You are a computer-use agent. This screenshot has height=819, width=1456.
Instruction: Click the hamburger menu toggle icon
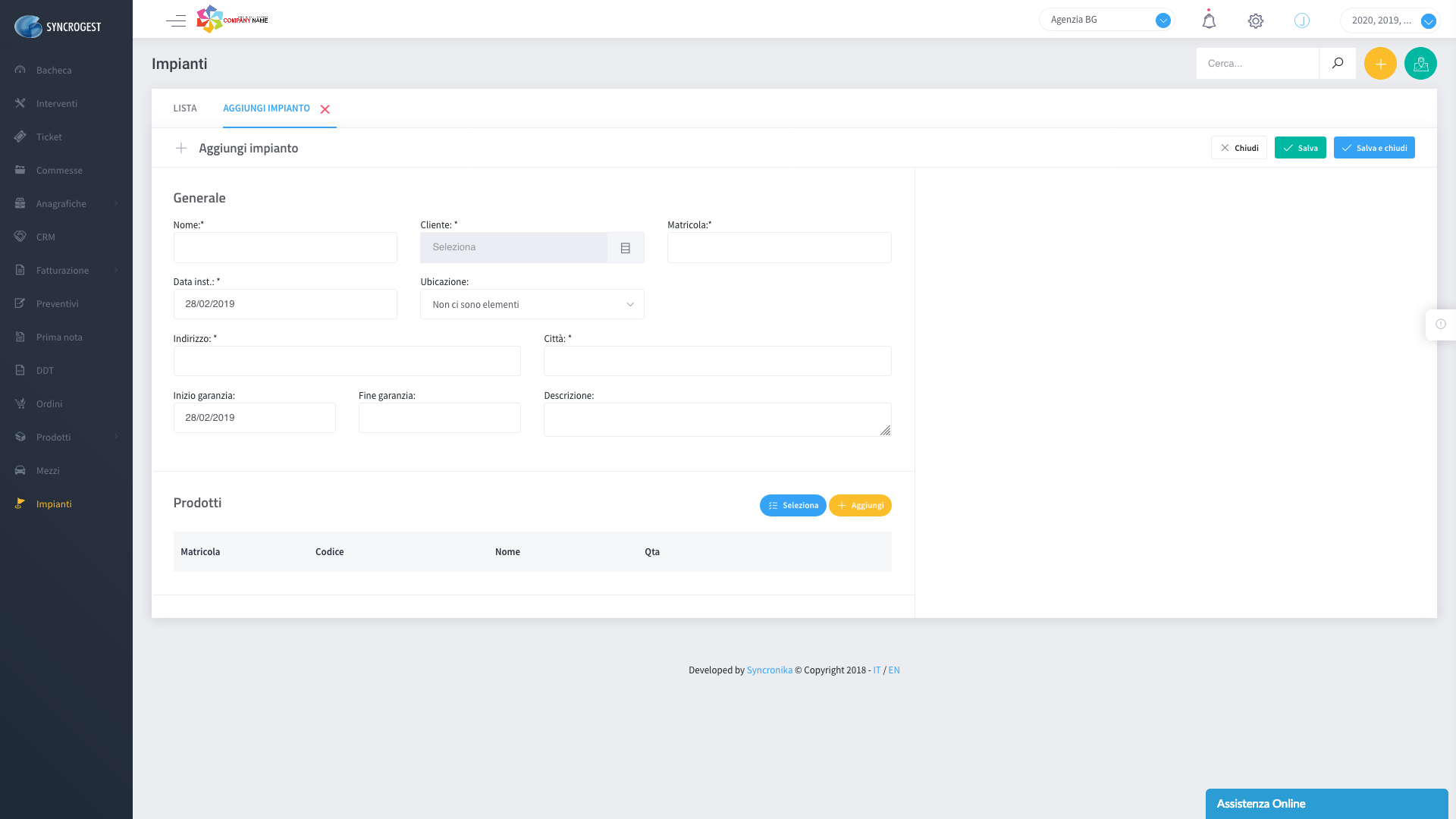coord(176,20)
